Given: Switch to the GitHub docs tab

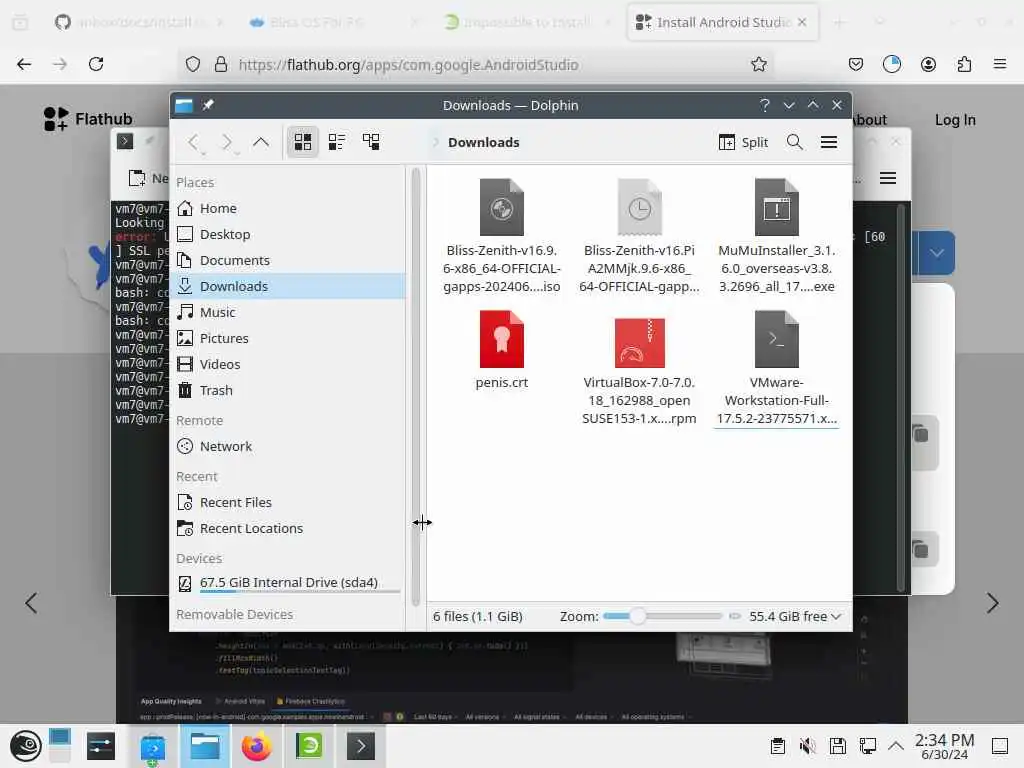Looking at the screenshot, I should 137,22.
